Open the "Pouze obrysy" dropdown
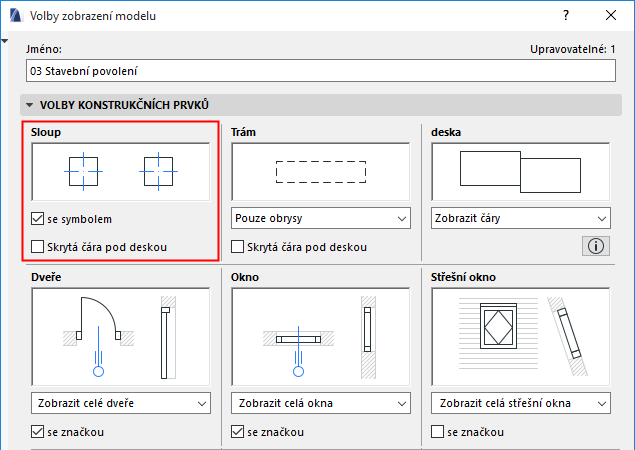635x450 pixels. [320, 218]
